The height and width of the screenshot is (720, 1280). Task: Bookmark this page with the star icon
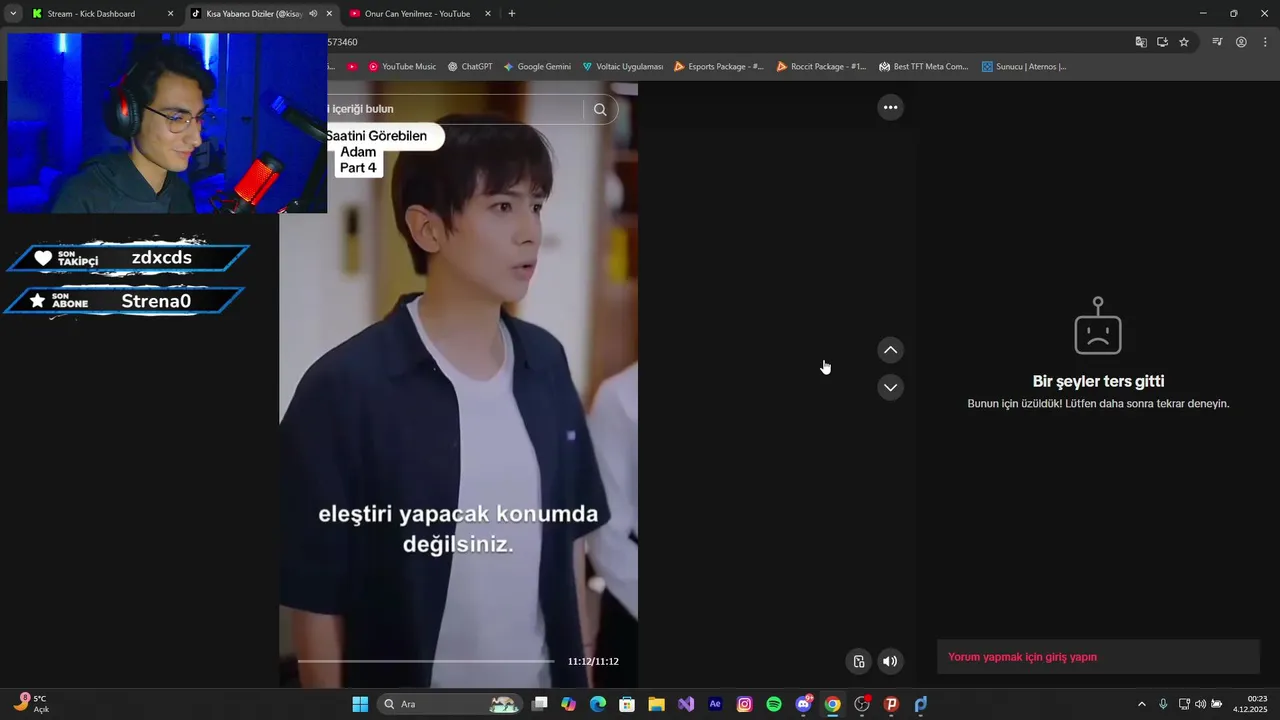pos(1184,42)
